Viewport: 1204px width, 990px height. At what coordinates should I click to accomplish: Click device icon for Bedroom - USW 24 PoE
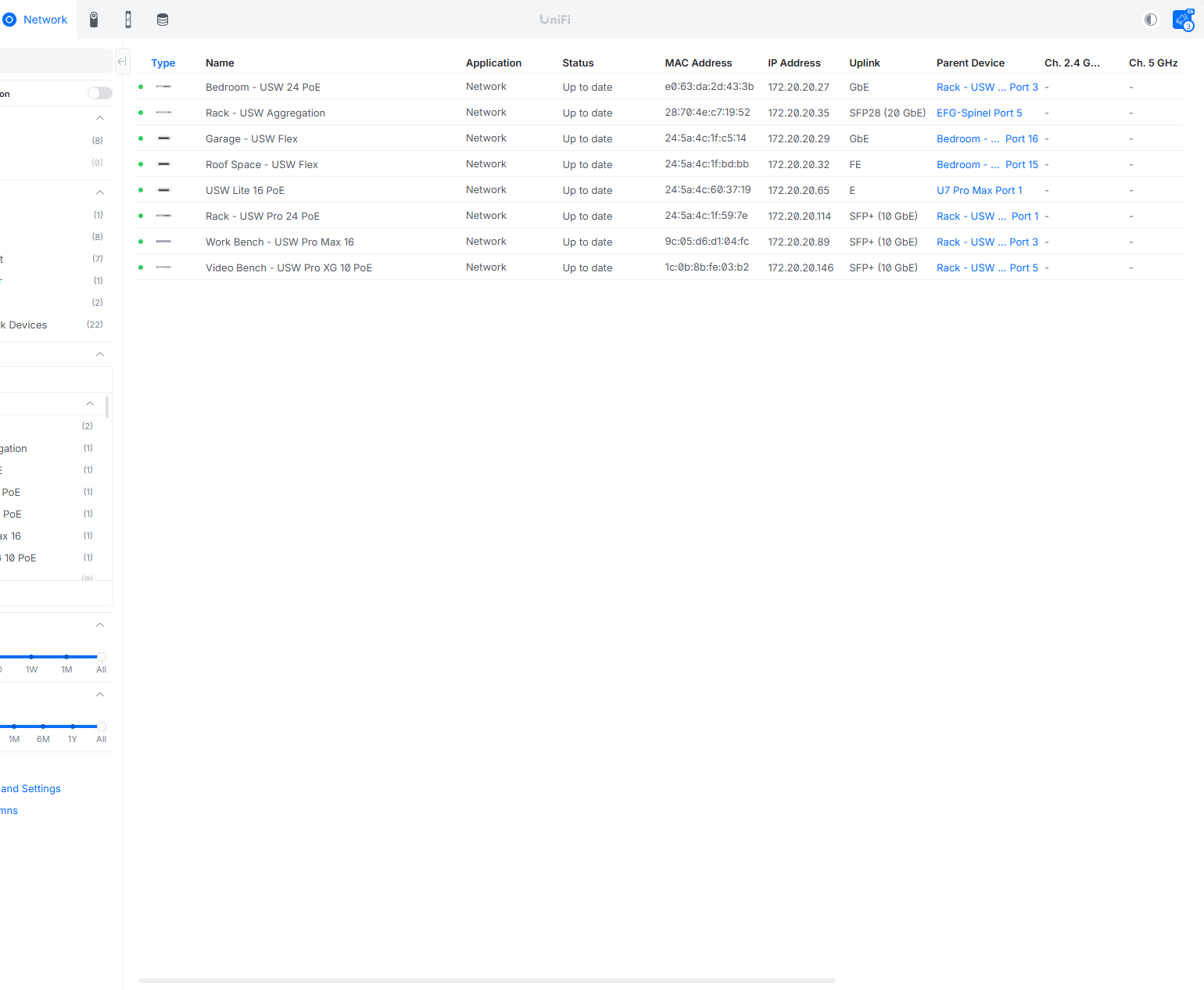click(x=163, y=87)
